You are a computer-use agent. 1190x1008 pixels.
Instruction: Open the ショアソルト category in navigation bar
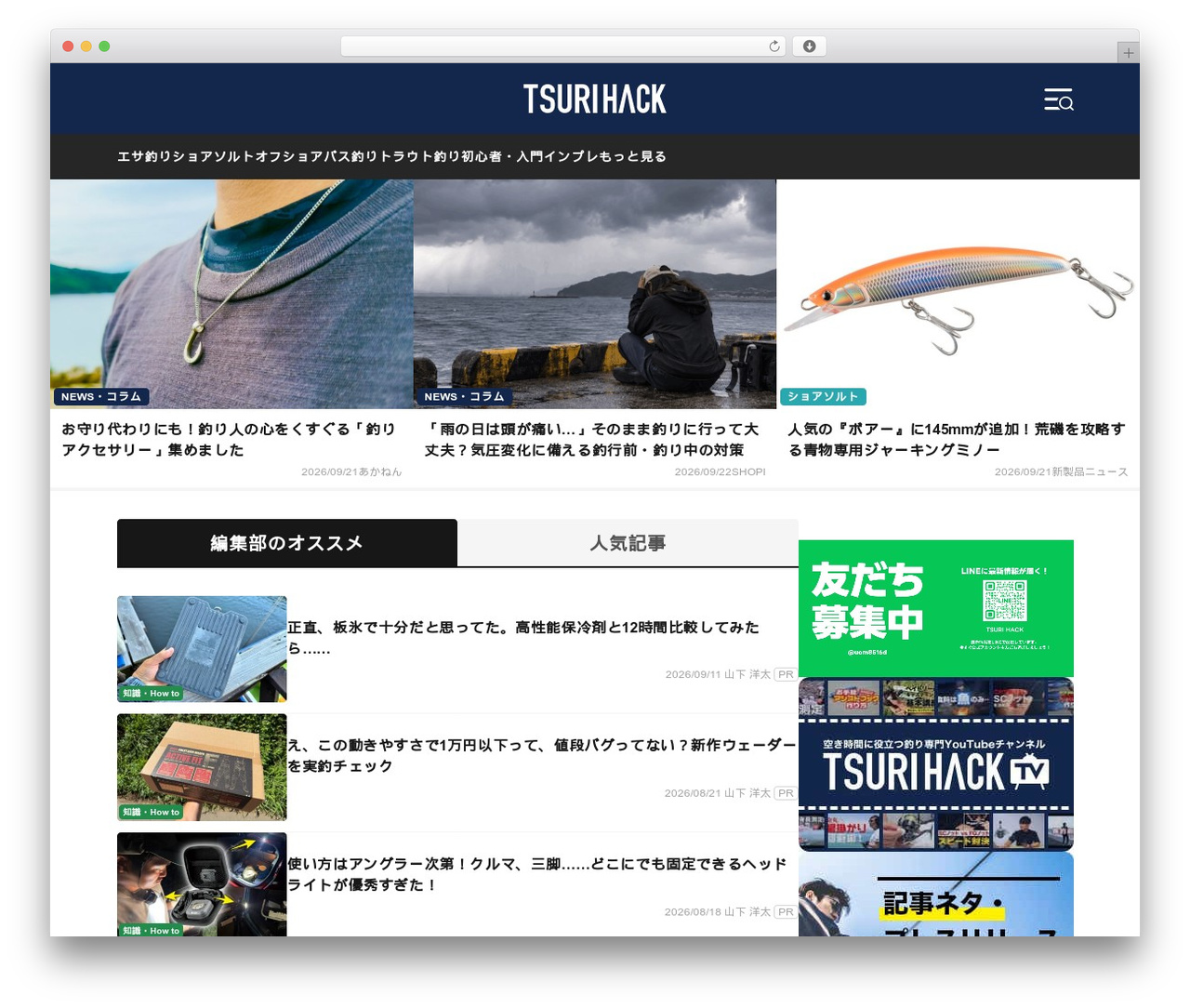click(213, 156)
